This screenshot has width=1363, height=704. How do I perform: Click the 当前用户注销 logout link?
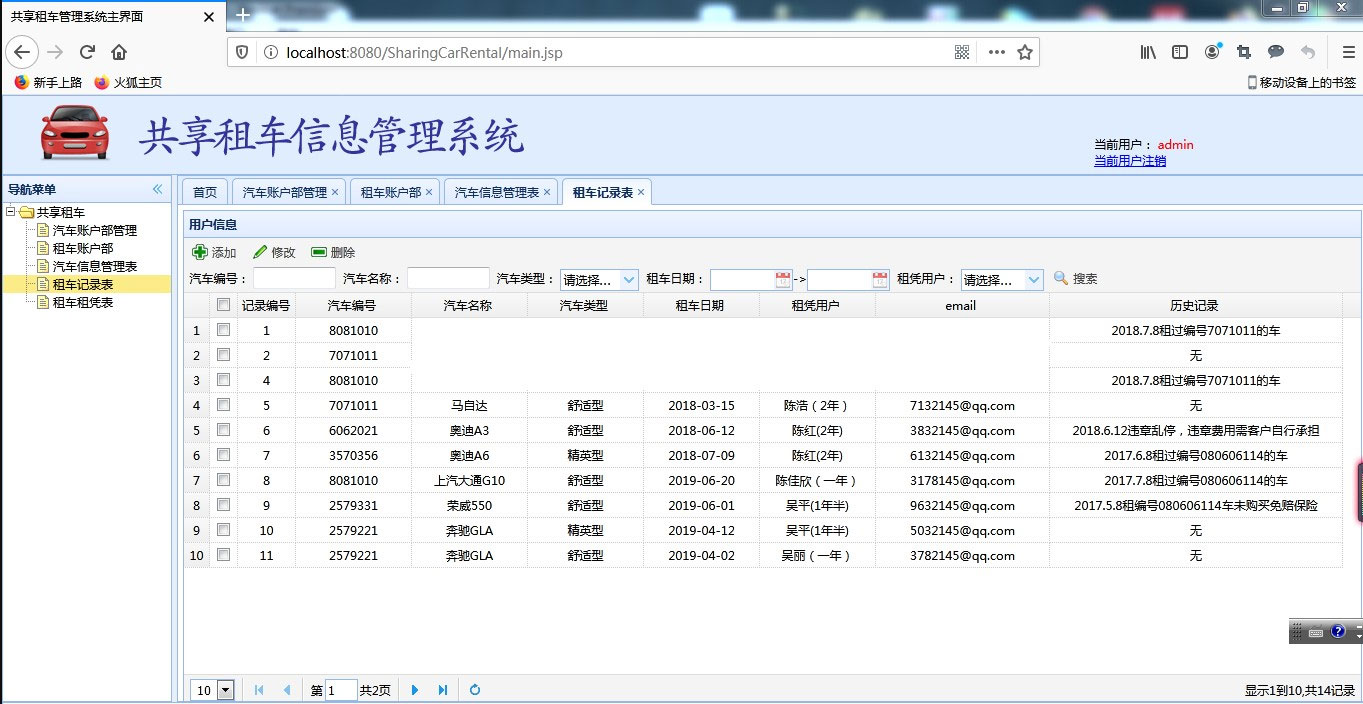pos(1129,159)
